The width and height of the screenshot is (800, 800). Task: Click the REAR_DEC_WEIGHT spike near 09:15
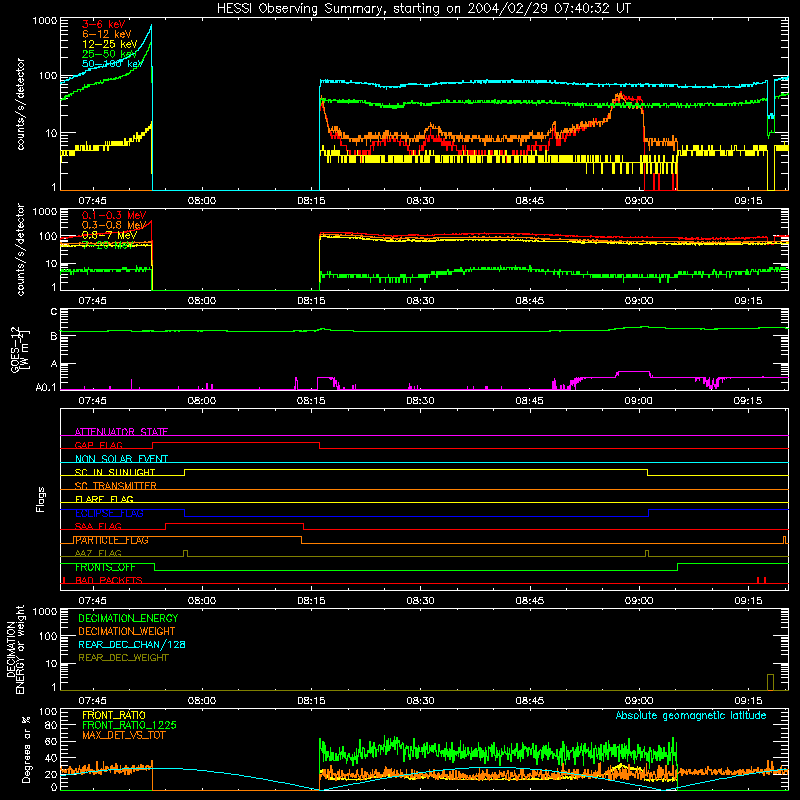point(770,682)
